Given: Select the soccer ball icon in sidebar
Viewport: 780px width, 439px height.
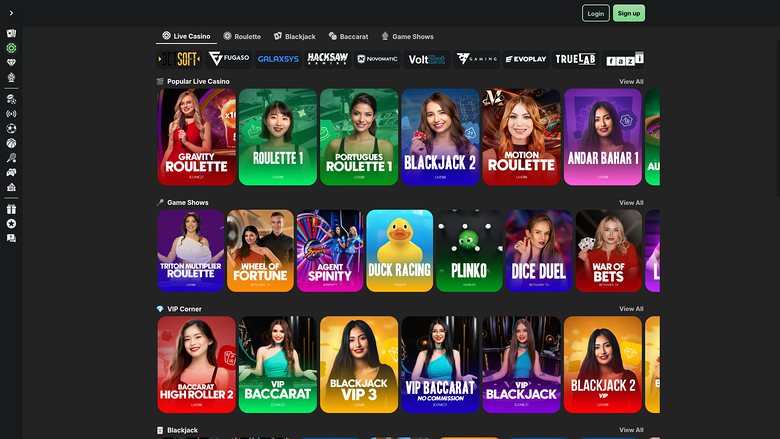Looking at the screenshot, I should point(11,128).
